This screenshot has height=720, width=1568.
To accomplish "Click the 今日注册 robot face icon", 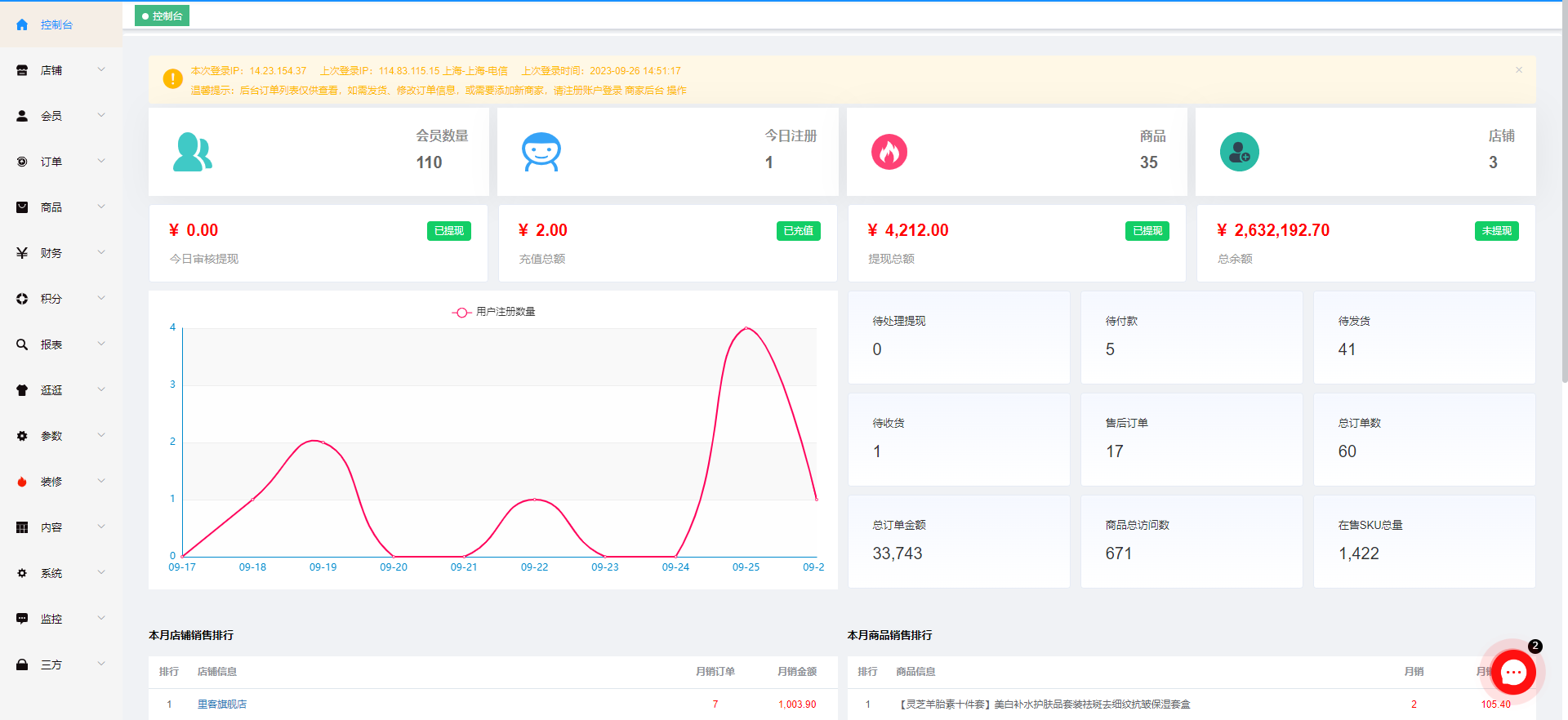I will pos(541,152).
